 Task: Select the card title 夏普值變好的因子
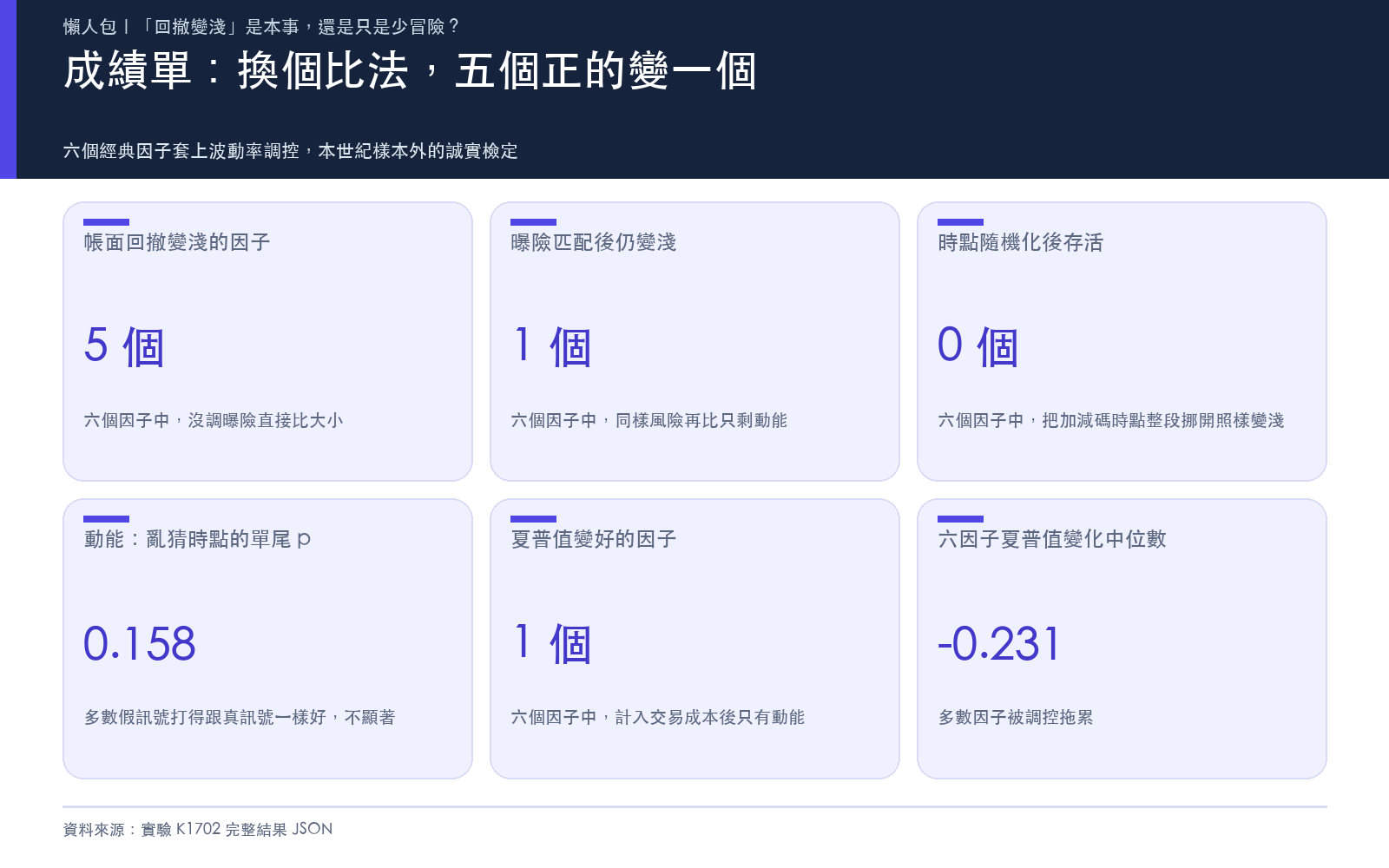(x=594, y=539)
